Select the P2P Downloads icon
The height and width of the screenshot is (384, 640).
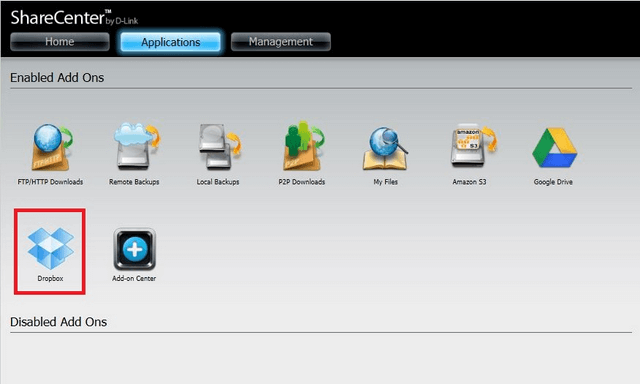303,146
